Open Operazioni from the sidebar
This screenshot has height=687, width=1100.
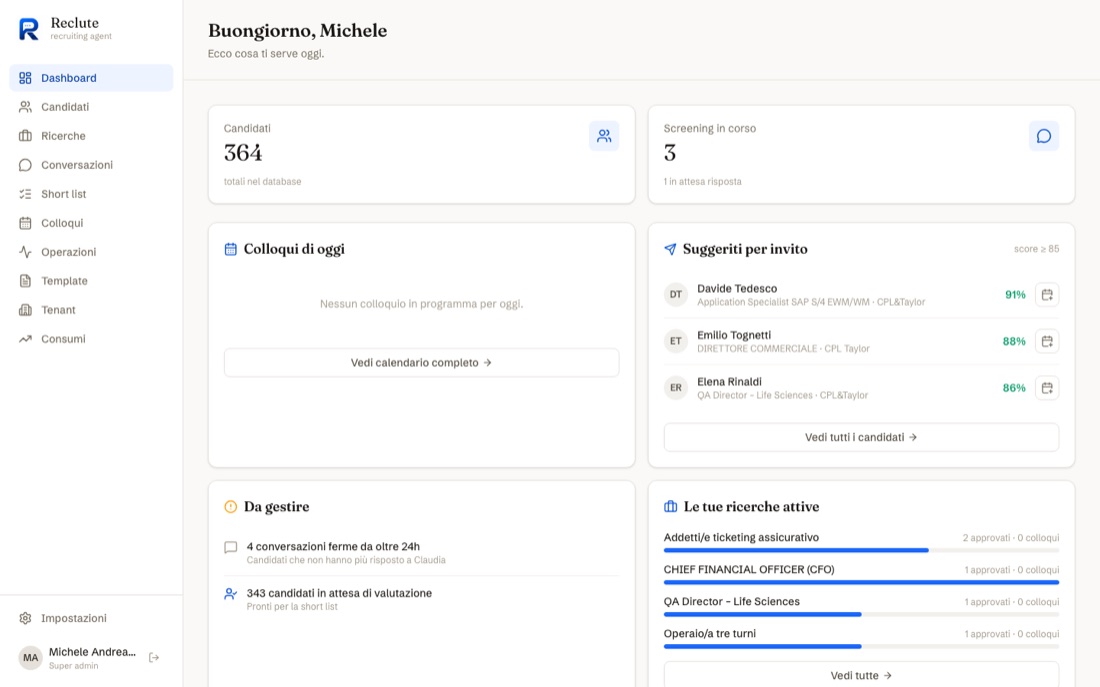click(91, 252)
